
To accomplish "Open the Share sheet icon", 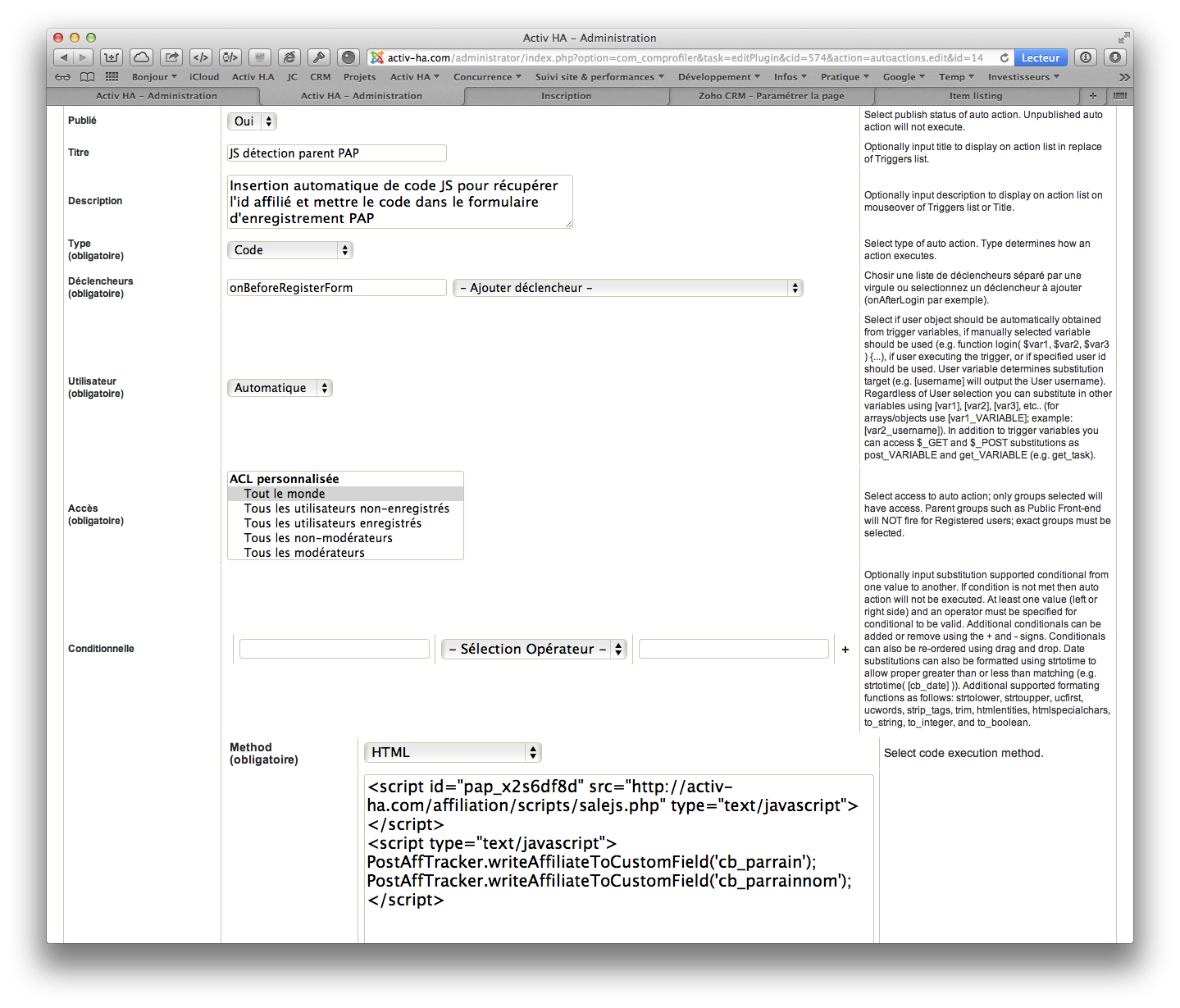I will tap(171, 57).
